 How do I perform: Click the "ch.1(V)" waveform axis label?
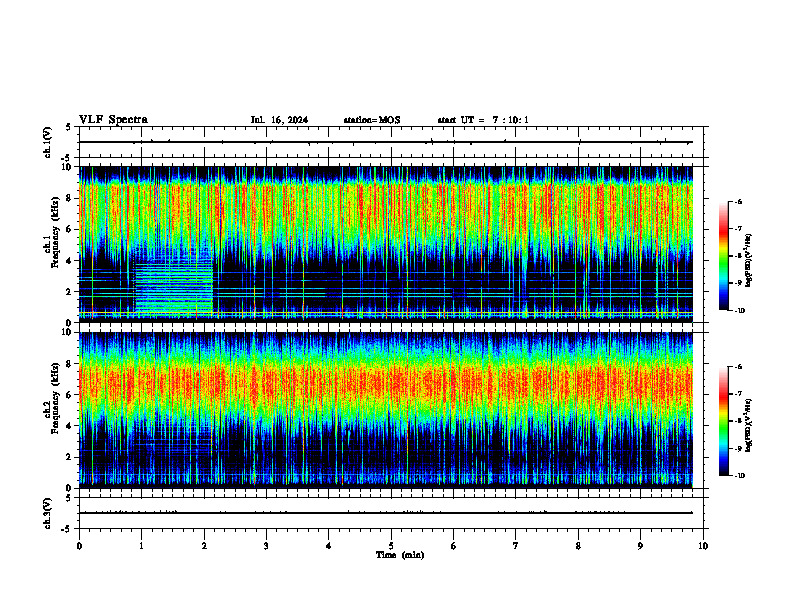(48, 142)
